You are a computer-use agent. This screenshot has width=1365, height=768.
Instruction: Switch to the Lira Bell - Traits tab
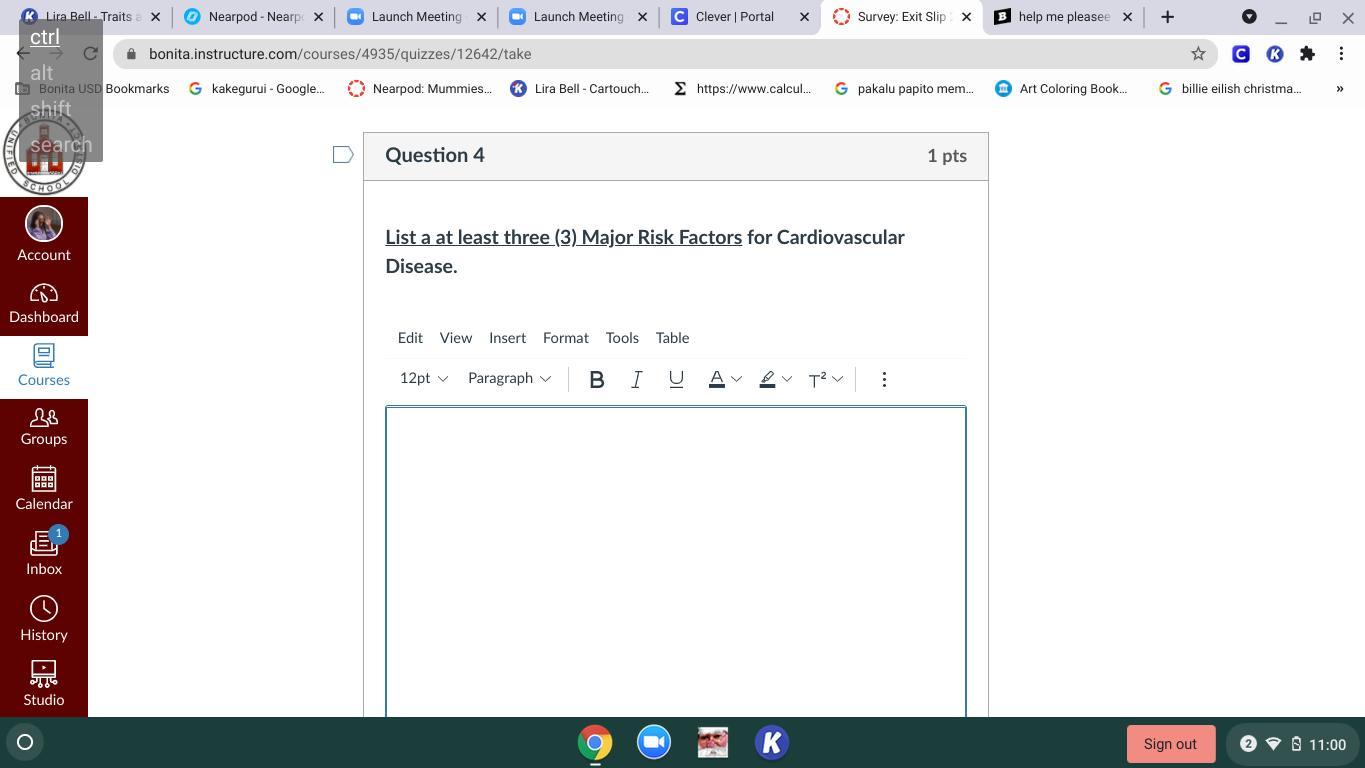click(90, 17)
